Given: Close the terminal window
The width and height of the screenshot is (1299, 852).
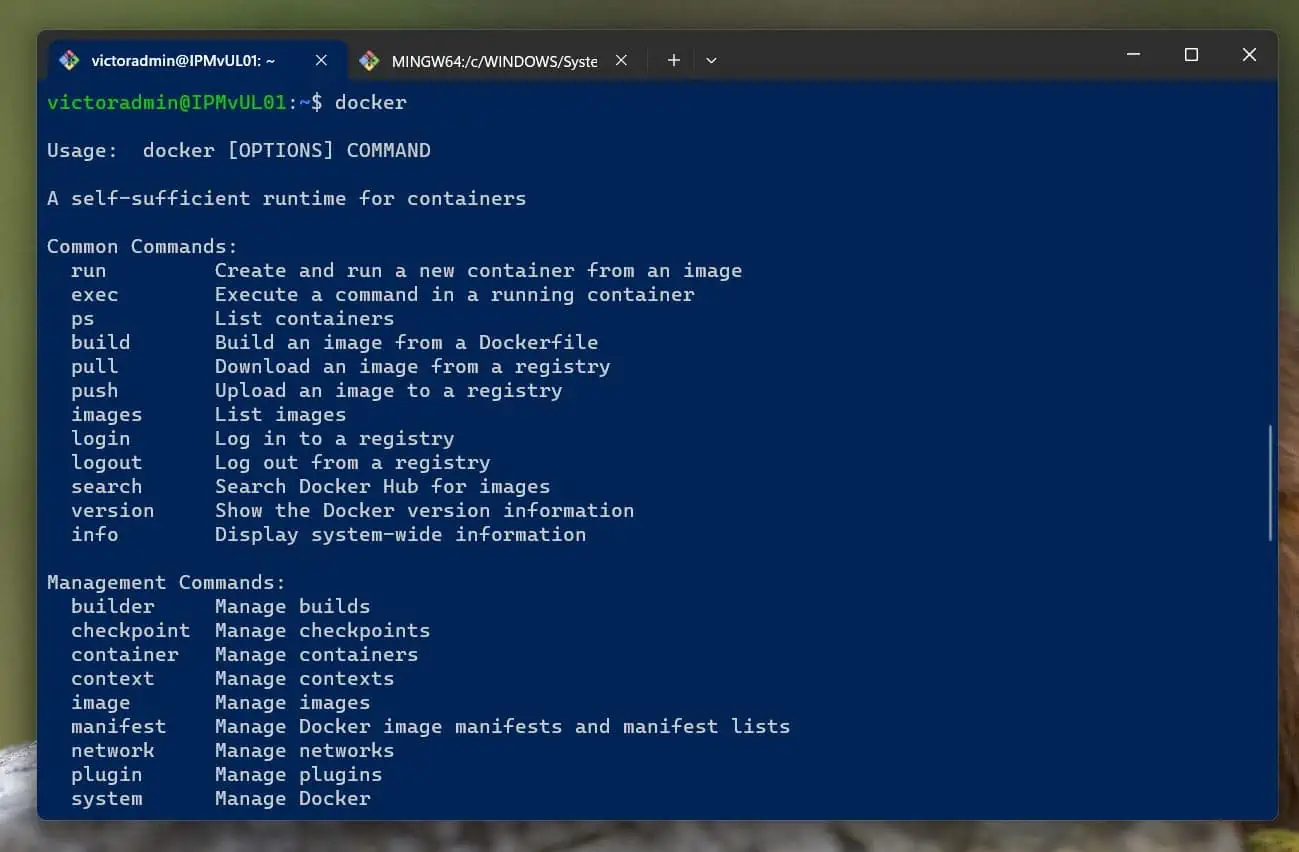Looking at the screenshot, I should point(1249,55).
